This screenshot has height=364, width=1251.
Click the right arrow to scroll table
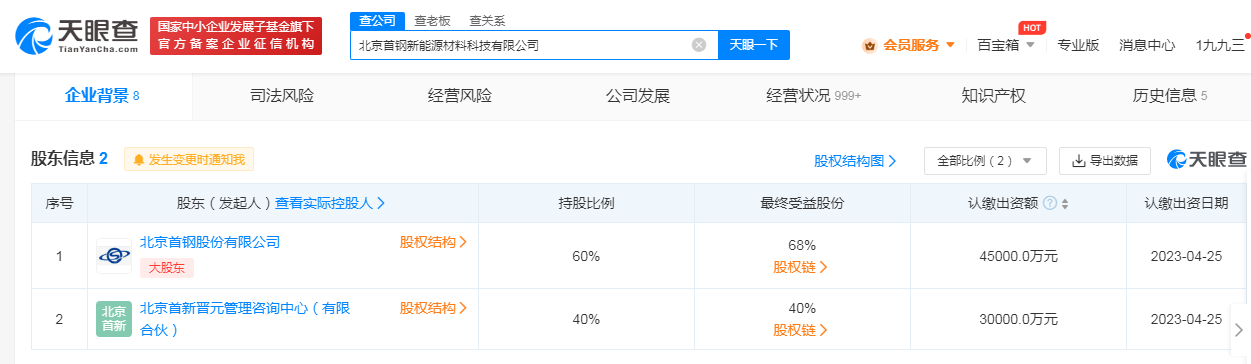click(1239, 329)
